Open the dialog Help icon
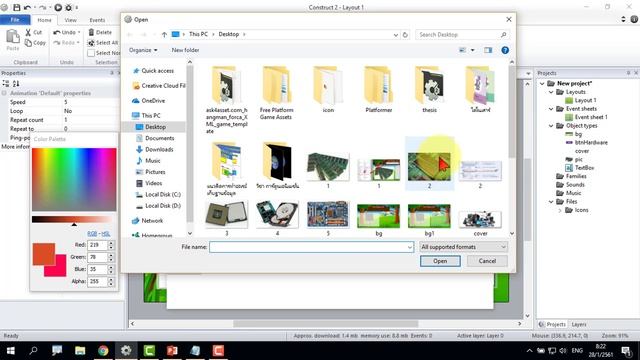 pos(505,50)
